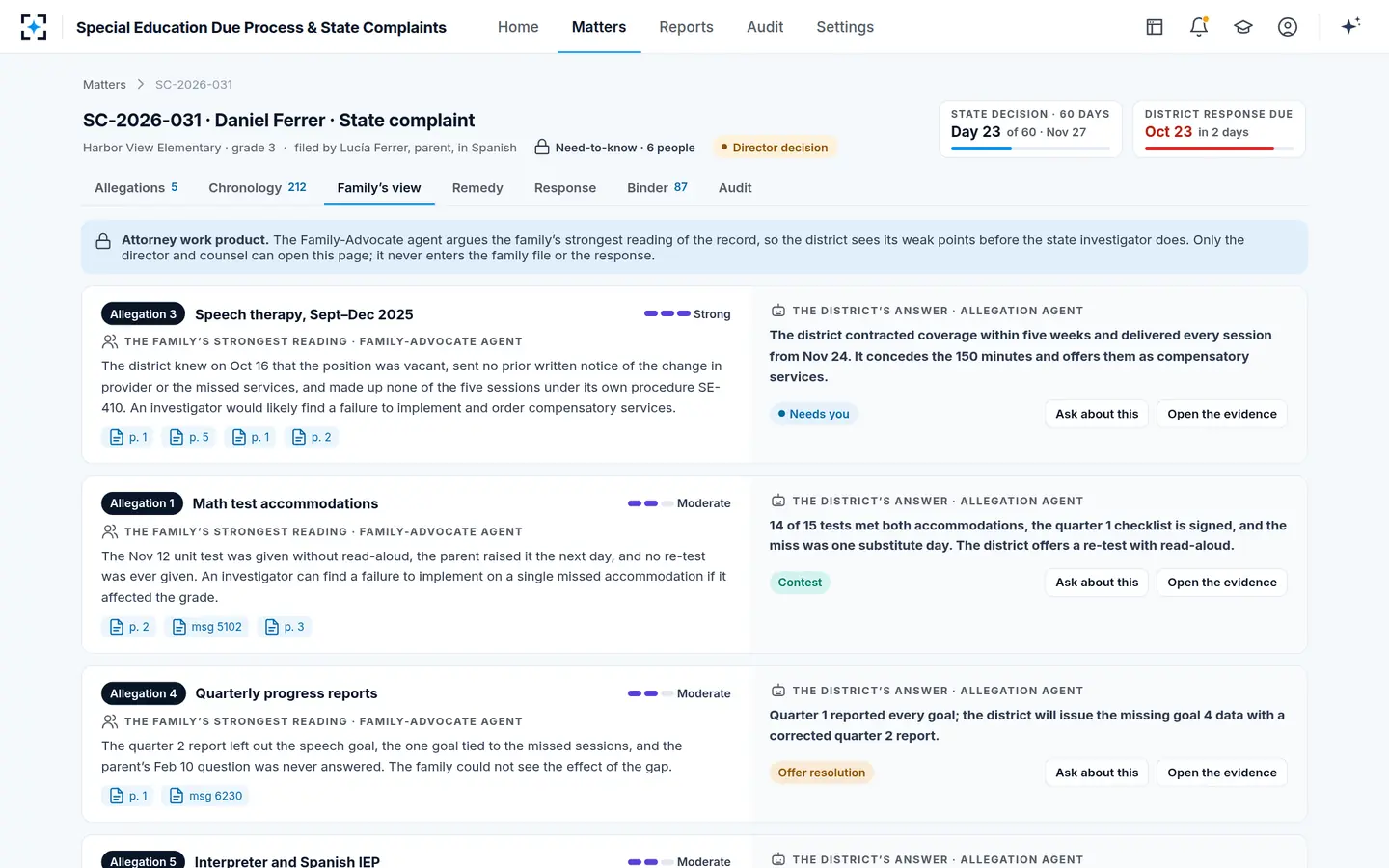This screenshot has width=1389, height=868.
Task: Switch to the Binder tab
Action: pyautogui.click(x=657, y=187)
